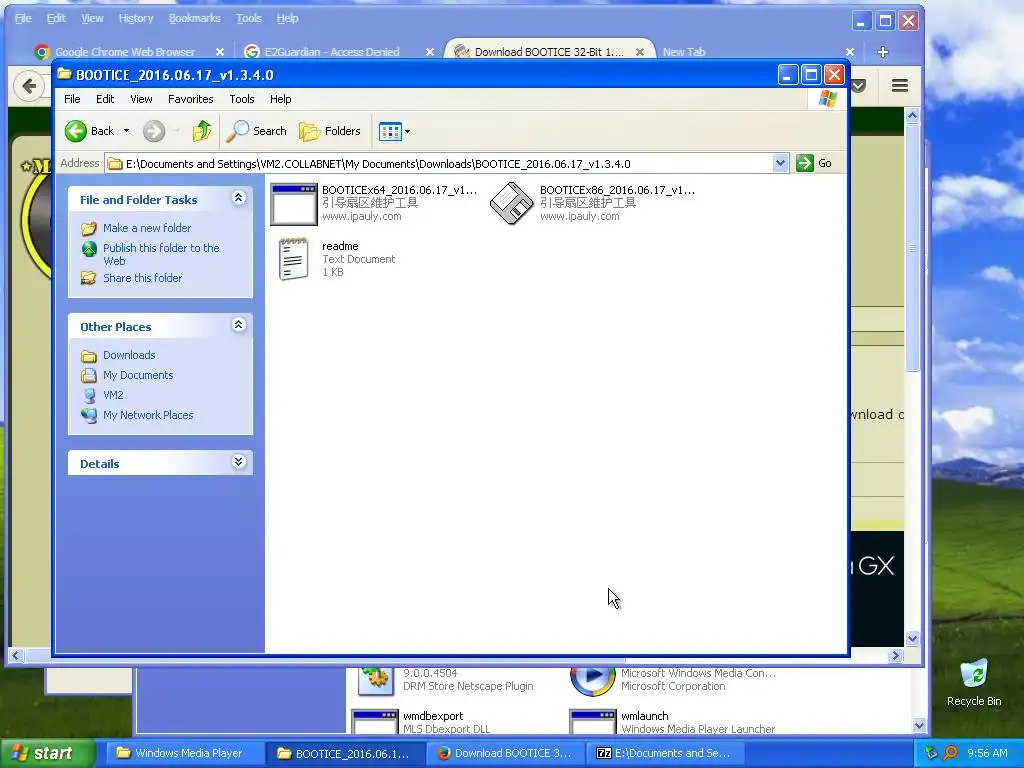Click the green network tray icon

931,753
